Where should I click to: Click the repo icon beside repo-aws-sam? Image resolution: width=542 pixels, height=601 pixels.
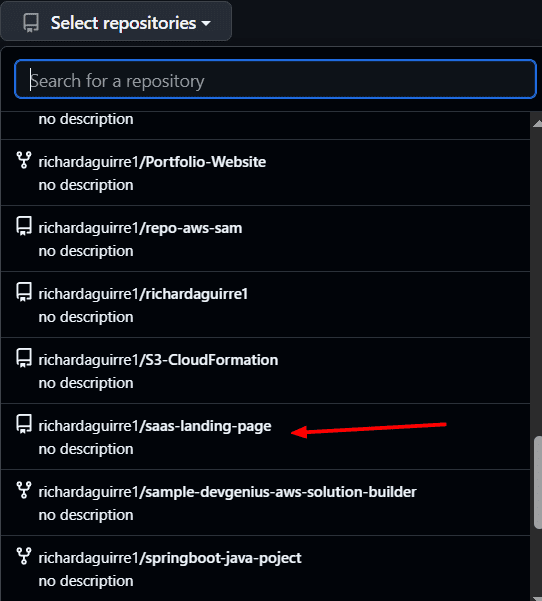tap(24, 226)
